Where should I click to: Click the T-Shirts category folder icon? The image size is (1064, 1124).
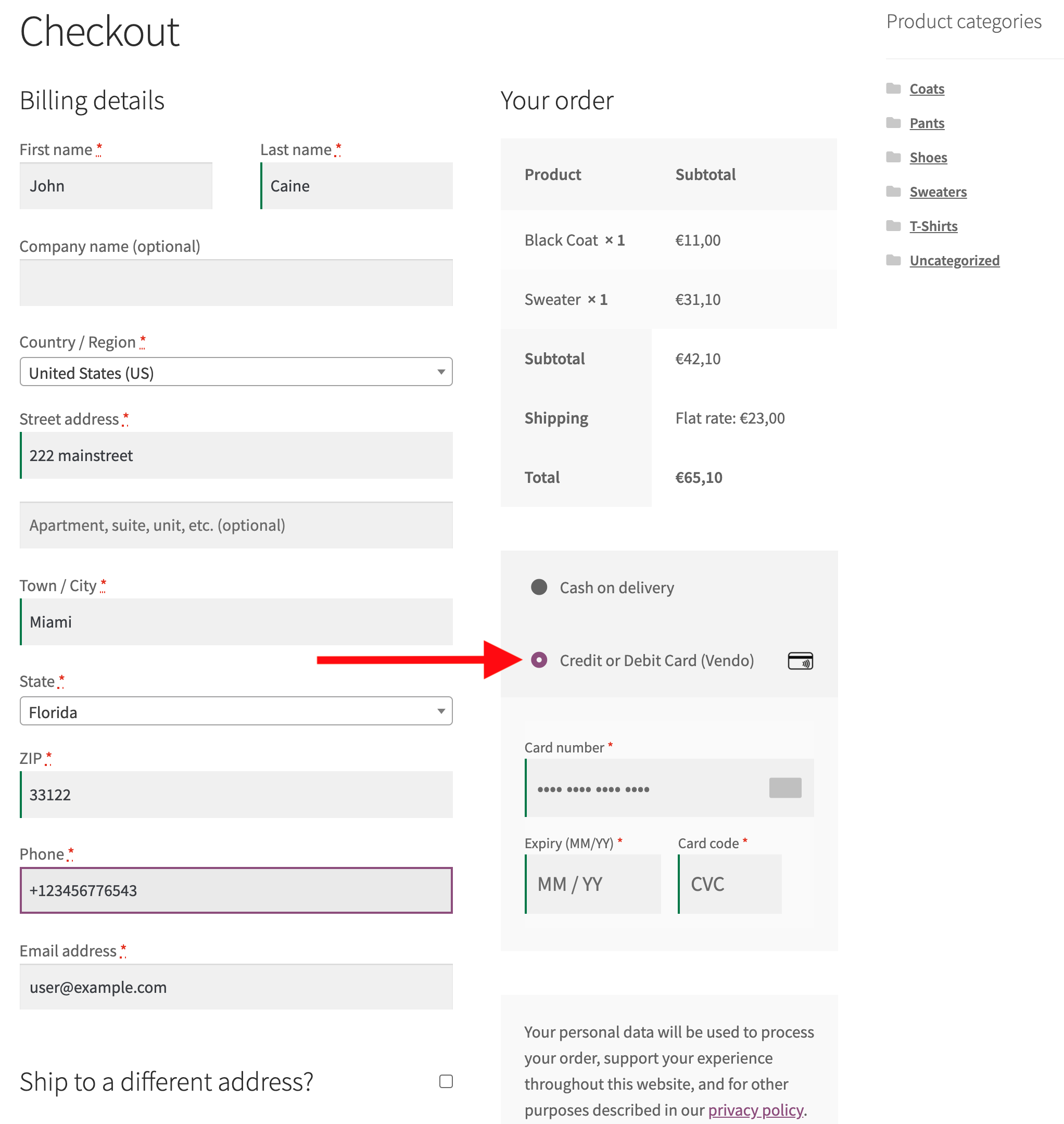click(x=893, y=226)
